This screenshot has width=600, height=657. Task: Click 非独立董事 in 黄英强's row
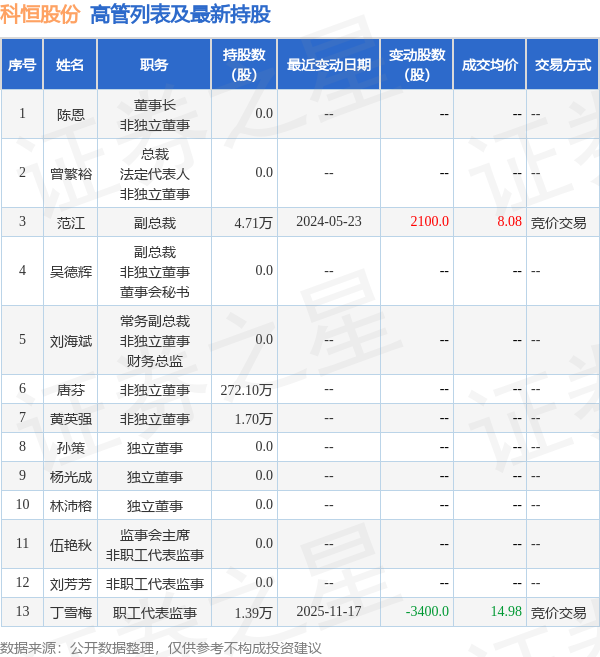[x=155, y=419]
